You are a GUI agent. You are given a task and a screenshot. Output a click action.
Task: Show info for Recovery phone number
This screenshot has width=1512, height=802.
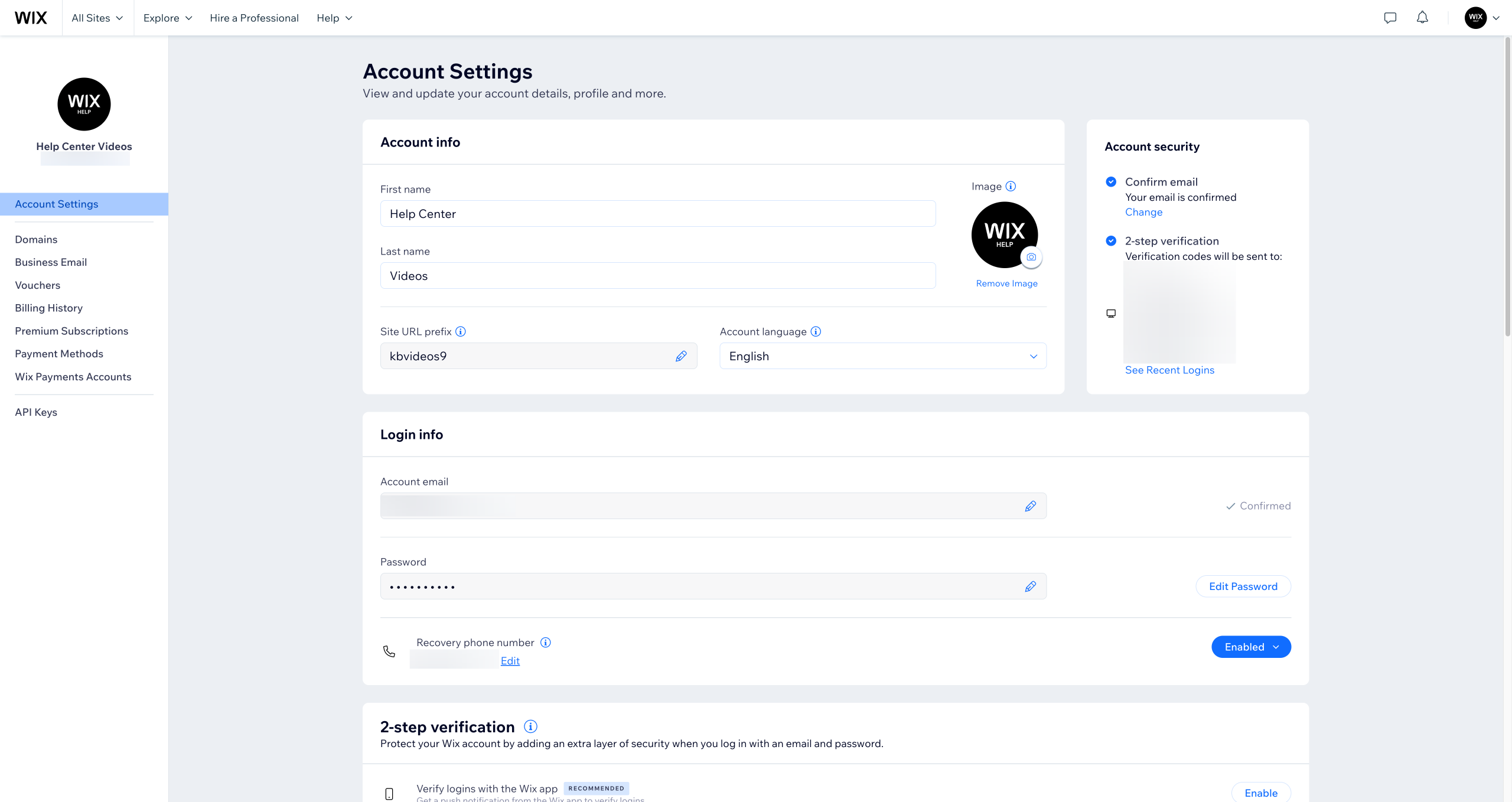point(546,643)
